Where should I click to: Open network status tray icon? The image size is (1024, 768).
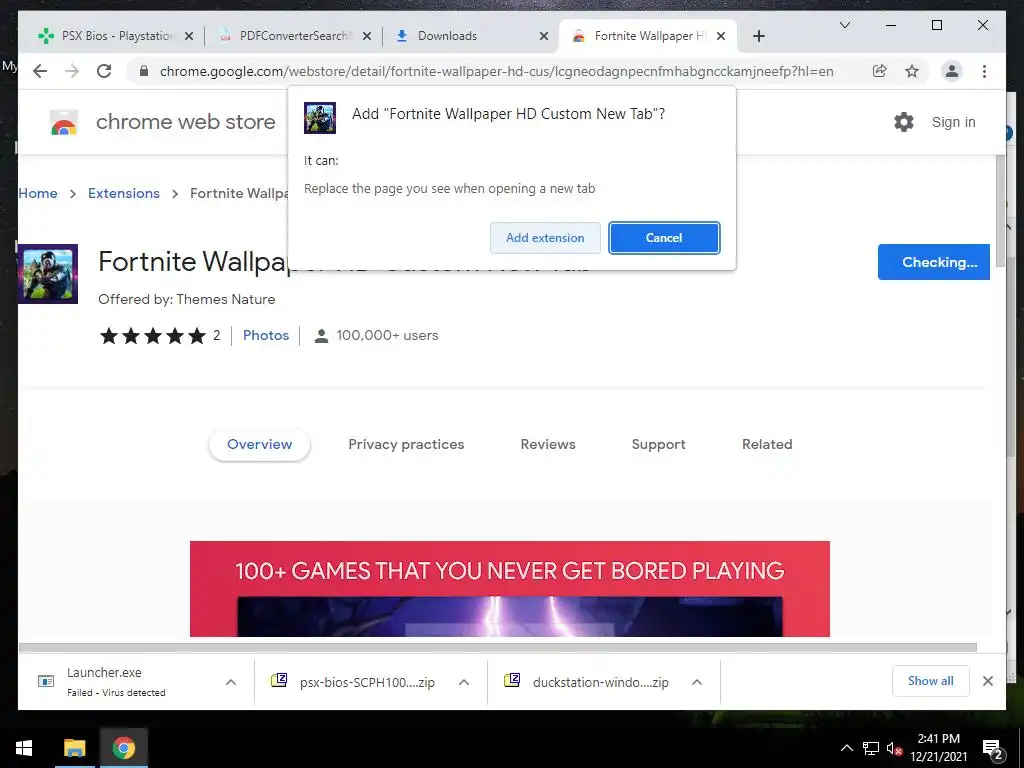pyautogui.click(x=871, y=748)
